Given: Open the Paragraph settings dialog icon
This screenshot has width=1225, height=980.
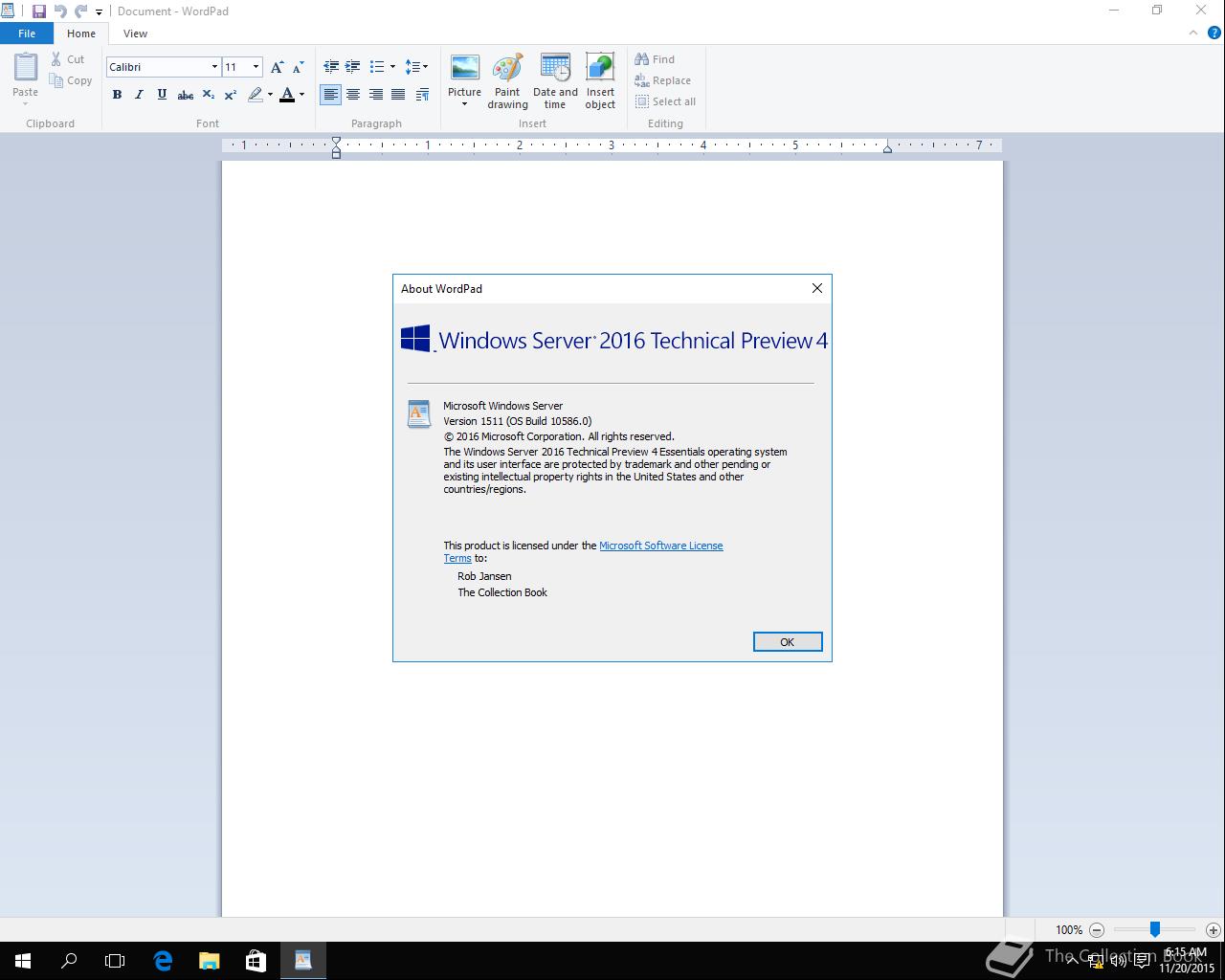Looking at the screenshot, I should coord(422,95).
